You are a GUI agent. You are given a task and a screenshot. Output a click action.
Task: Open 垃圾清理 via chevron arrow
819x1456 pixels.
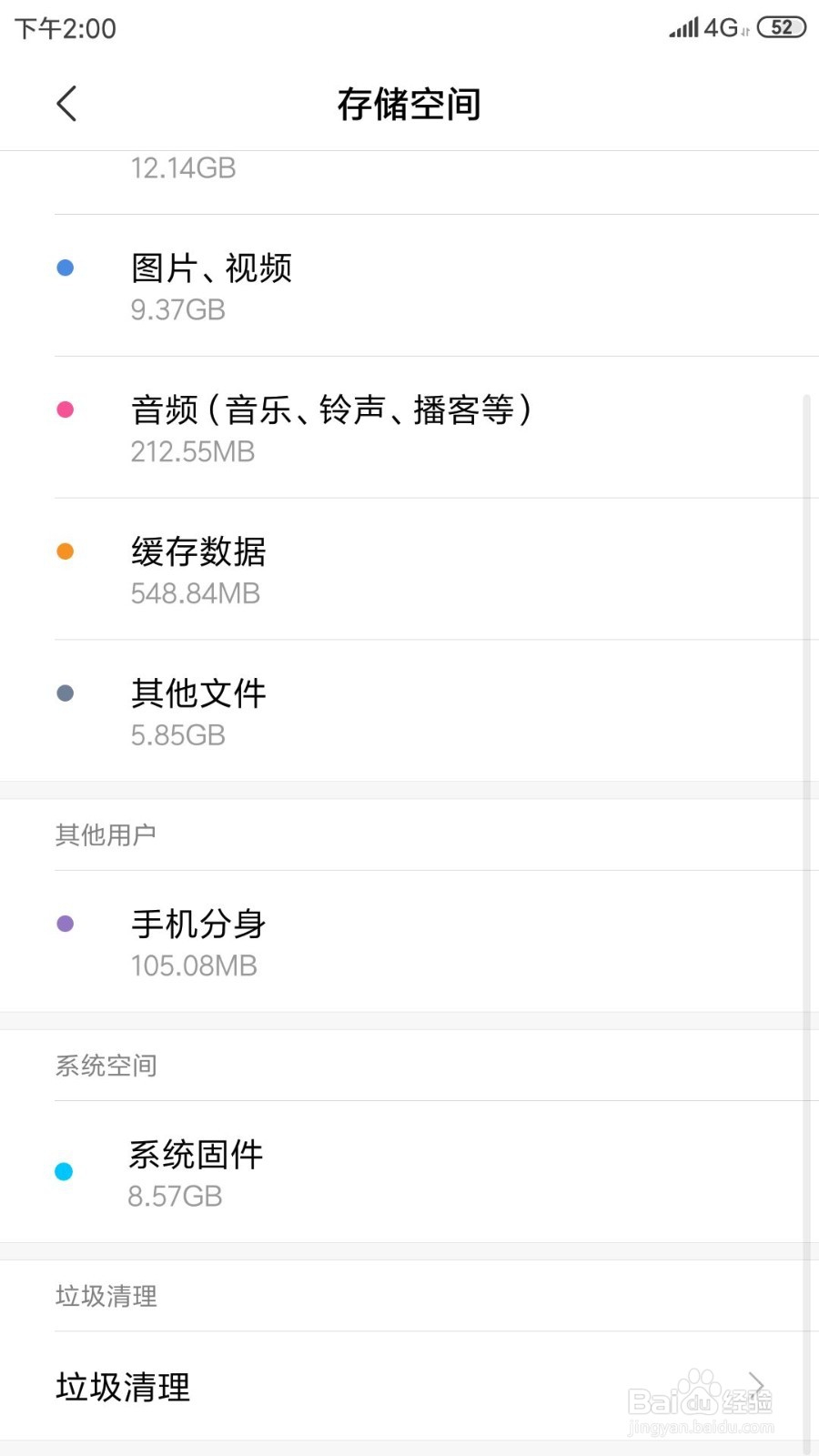(x=755, y=1387)
